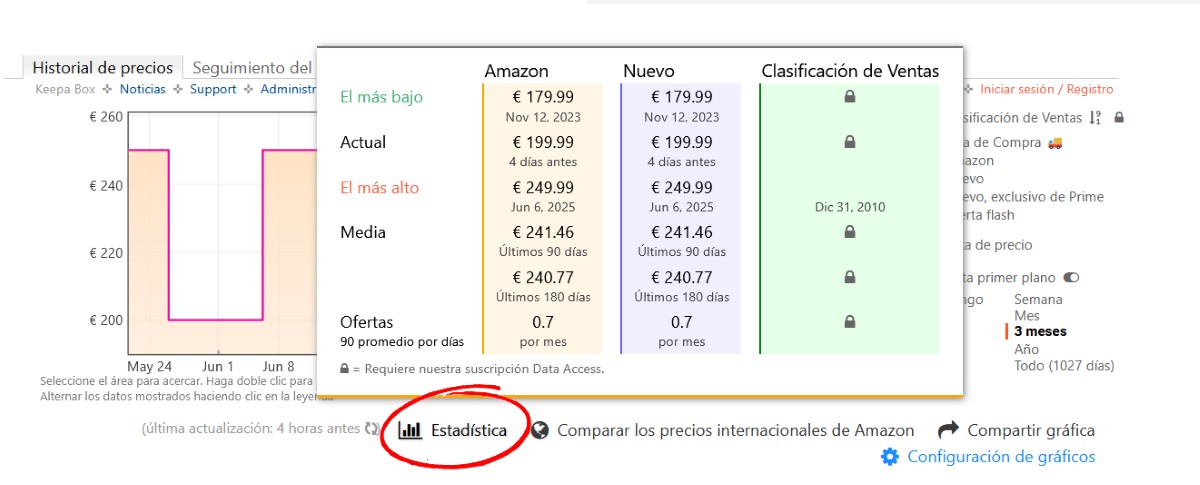Click the magenta price line on the chart

pyautogui.click(x=215, y=320)
